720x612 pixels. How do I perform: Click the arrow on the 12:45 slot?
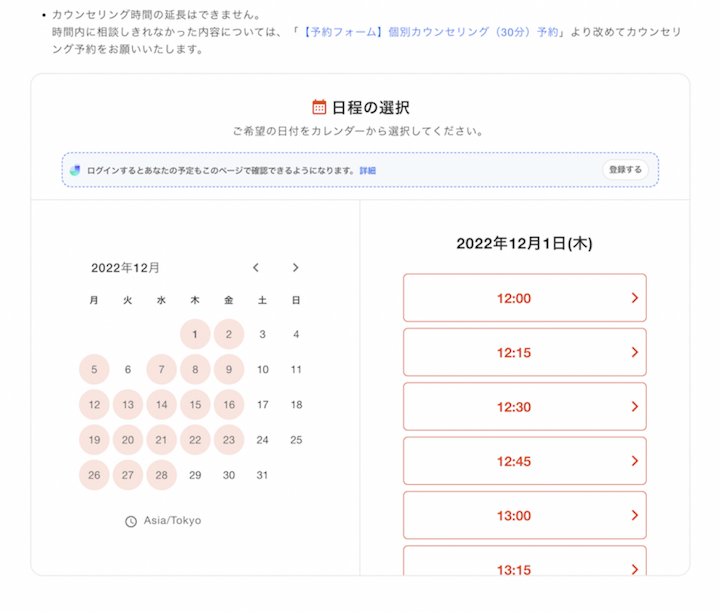tap(634, 461)
